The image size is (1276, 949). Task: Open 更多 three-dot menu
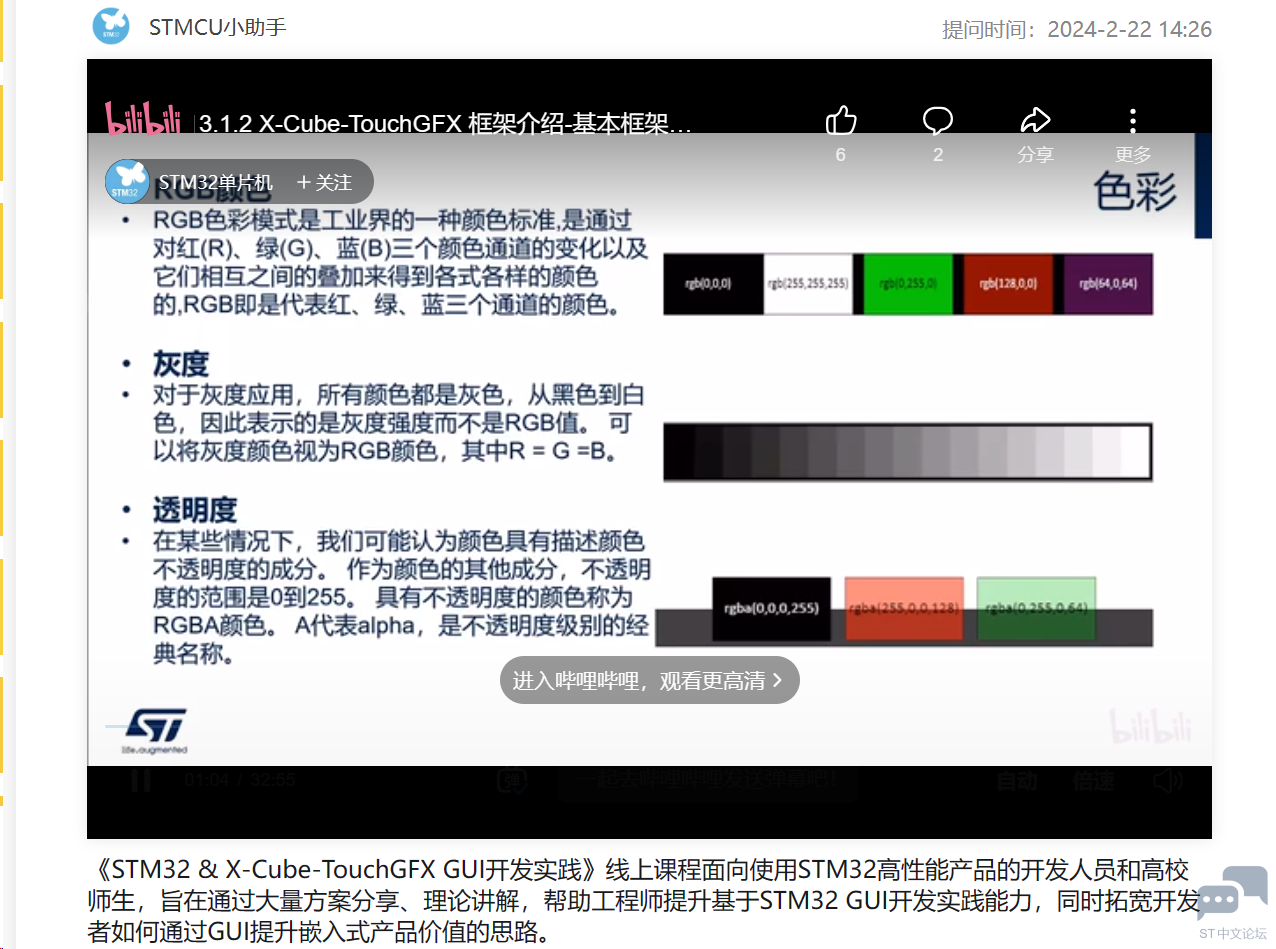click(x=1133, y=122)
